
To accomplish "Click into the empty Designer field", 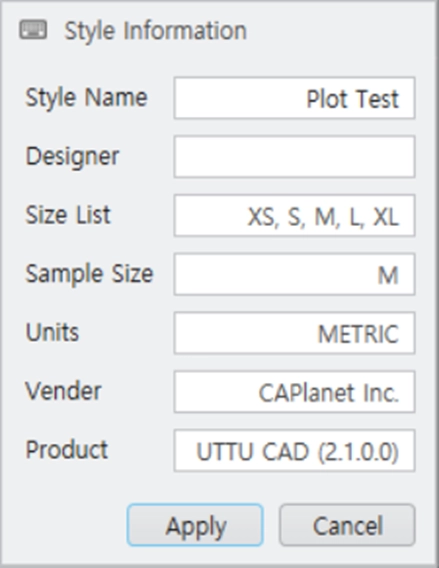I will coord(294,156).
